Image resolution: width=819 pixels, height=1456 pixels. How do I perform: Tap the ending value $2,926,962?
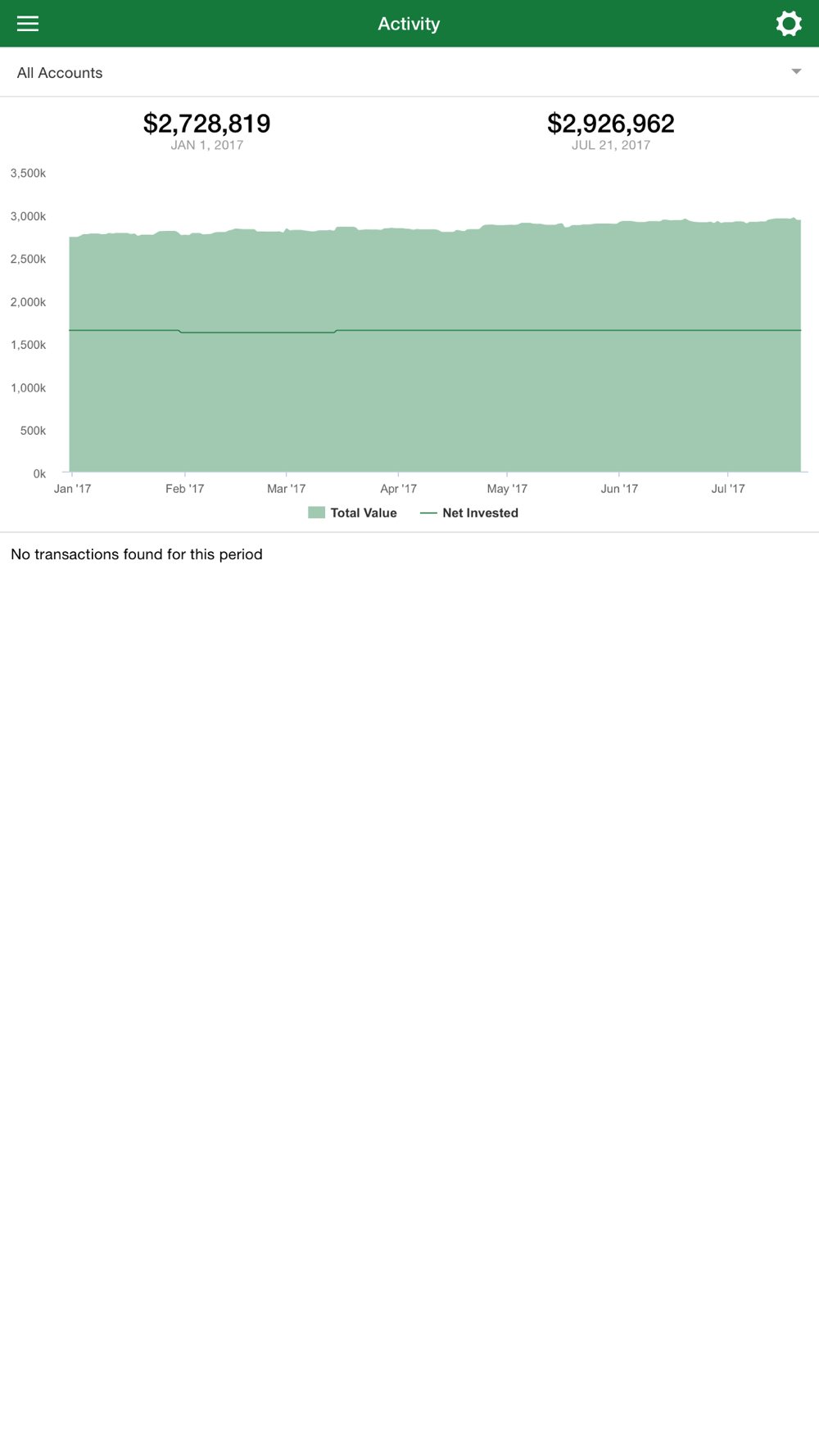coord(611,124)
